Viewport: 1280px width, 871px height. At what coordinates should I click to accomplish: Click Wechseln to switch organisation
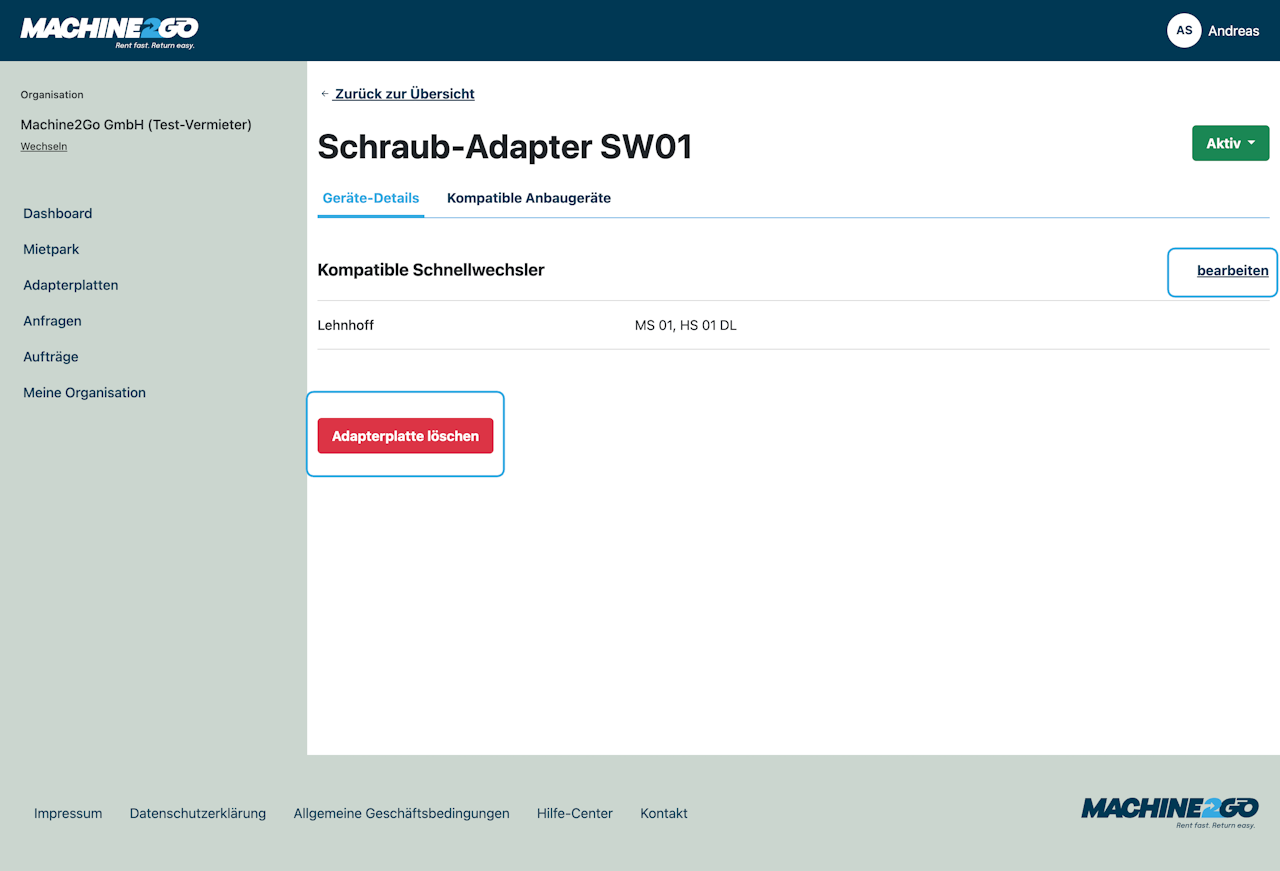(44, 146)
